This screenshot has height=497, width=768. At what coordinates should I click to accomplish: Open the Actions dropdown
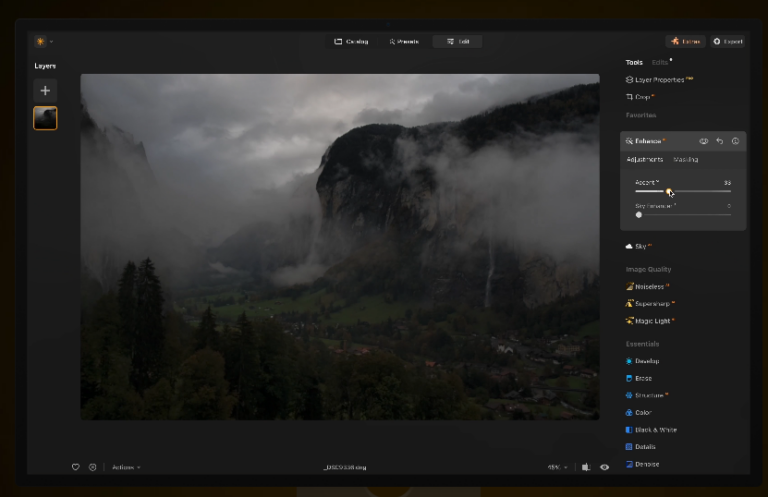pyautogui.click(x=125, y=467)
